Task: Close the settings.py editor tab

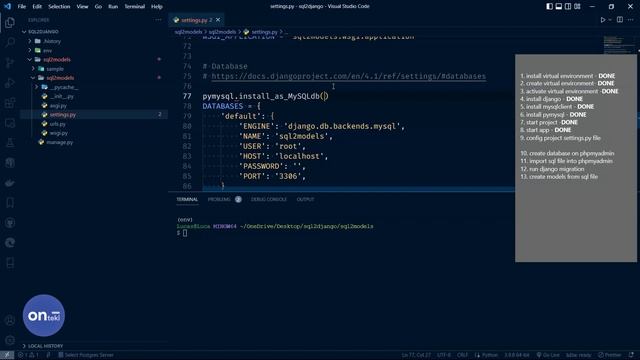Action: click(x=218, y=20)
